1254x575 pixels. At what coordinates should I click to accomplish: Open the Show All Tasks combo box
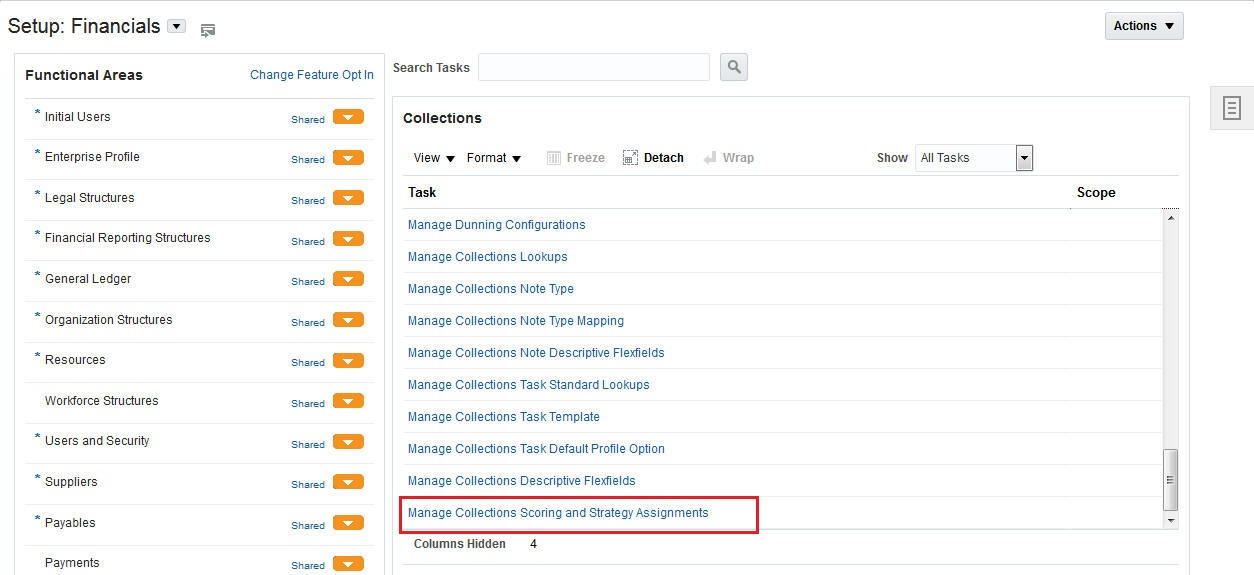click(974, 158)
